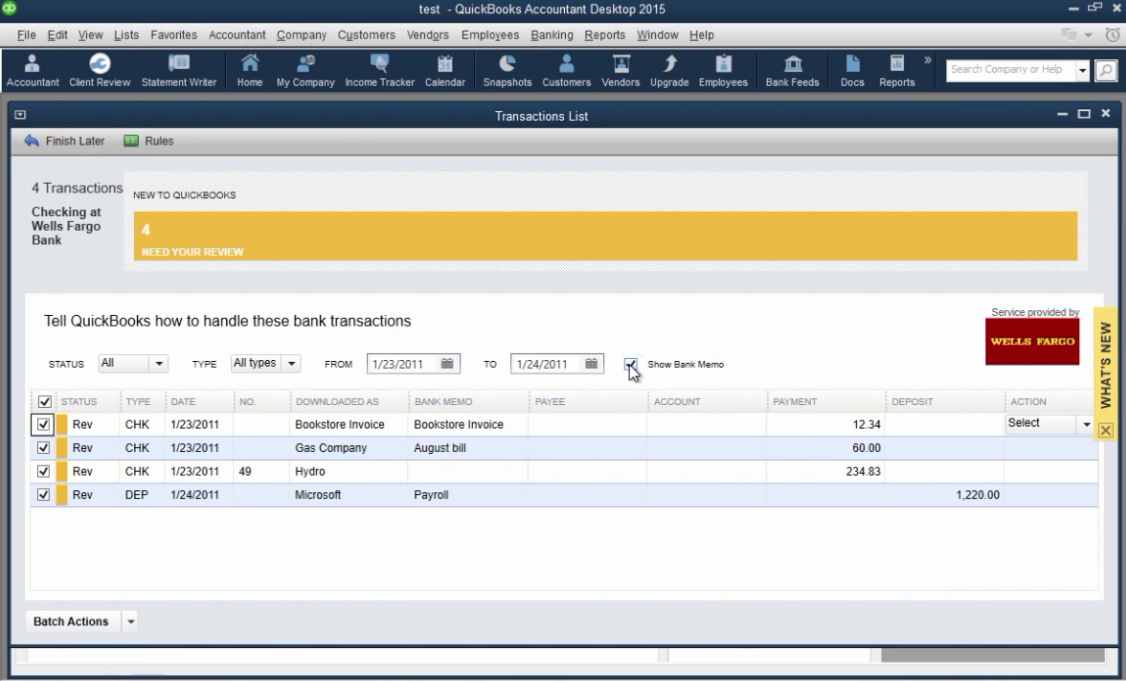Click Payee cell of Gas Company row
Screen dimensions: 1126x681
(x=587, y=448)
